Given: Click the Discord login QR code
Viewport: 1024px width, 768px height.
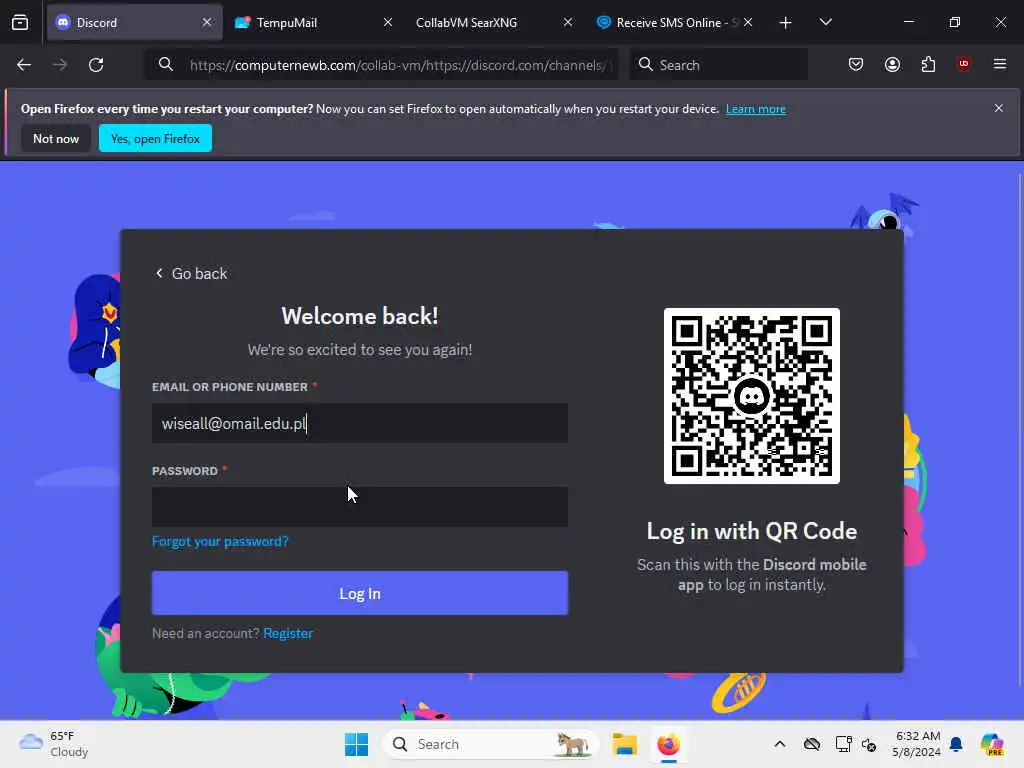Looking at the screenshot, I should coord(752,396).
